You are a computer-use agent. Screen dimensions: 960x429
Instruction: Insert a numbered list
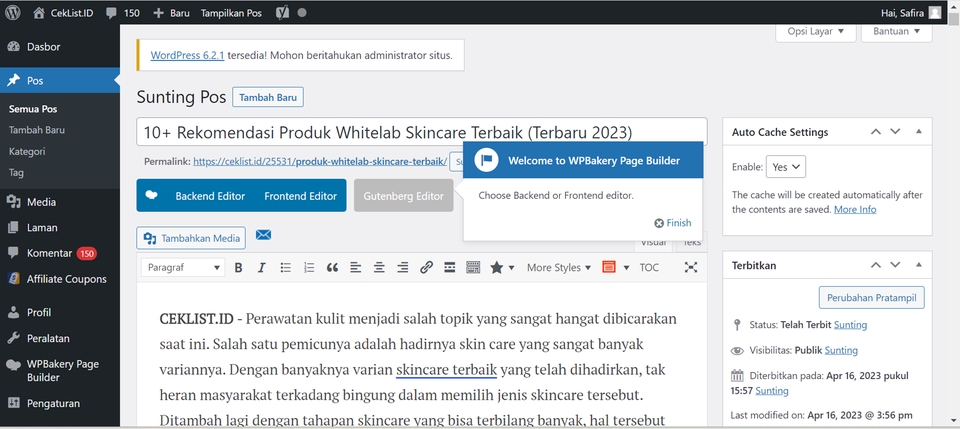pyautogui.click(x=309, y=267)
